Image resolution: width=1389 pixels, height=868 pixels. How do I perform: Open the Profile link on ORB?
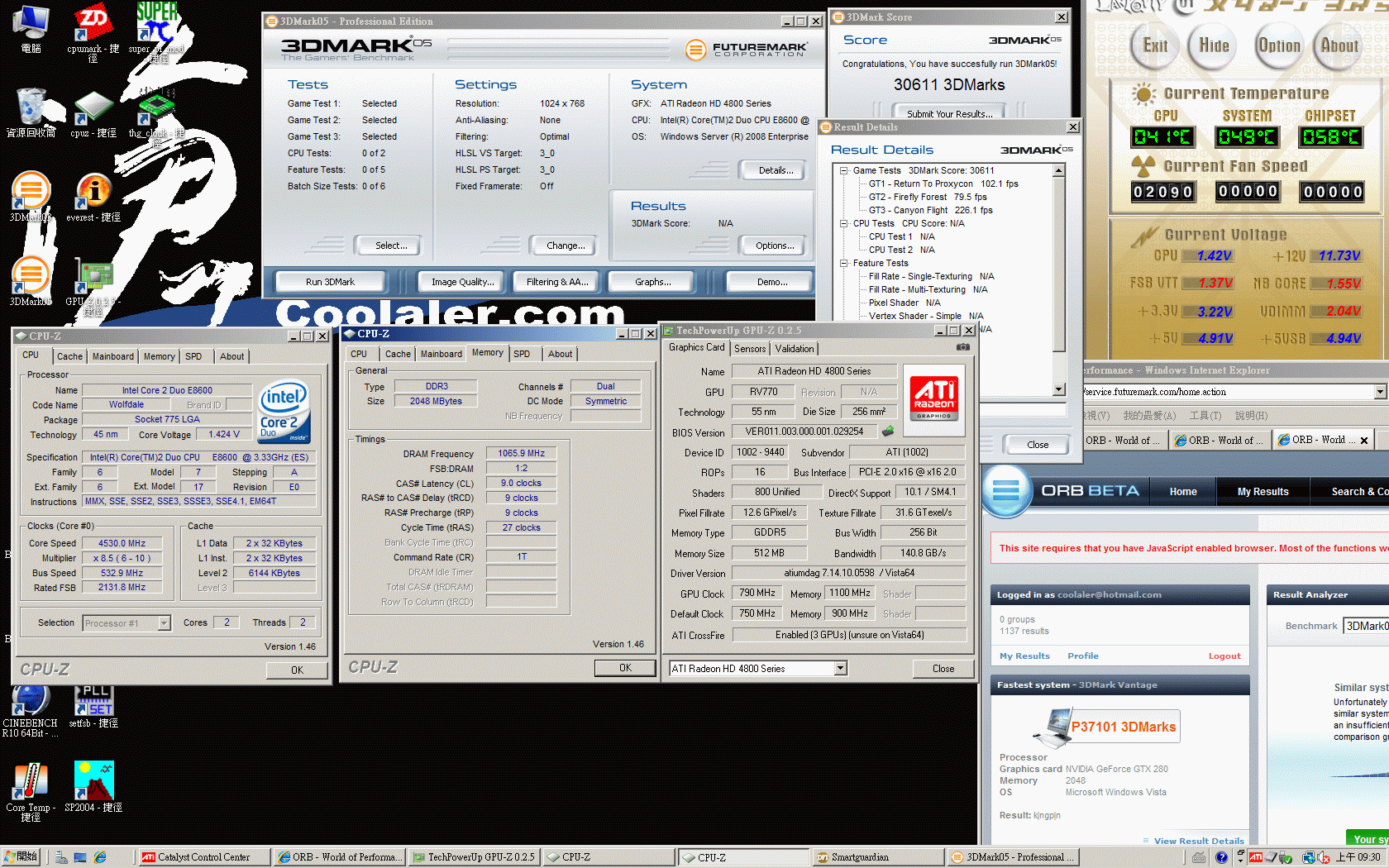1082,656
